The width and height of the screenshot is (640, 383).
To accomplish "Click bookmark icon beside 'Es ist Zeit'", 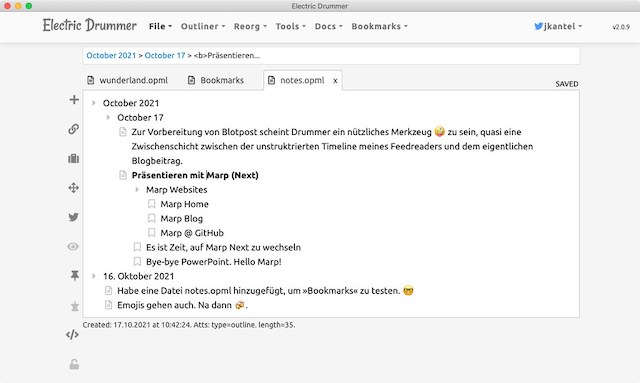I will 137,247.
